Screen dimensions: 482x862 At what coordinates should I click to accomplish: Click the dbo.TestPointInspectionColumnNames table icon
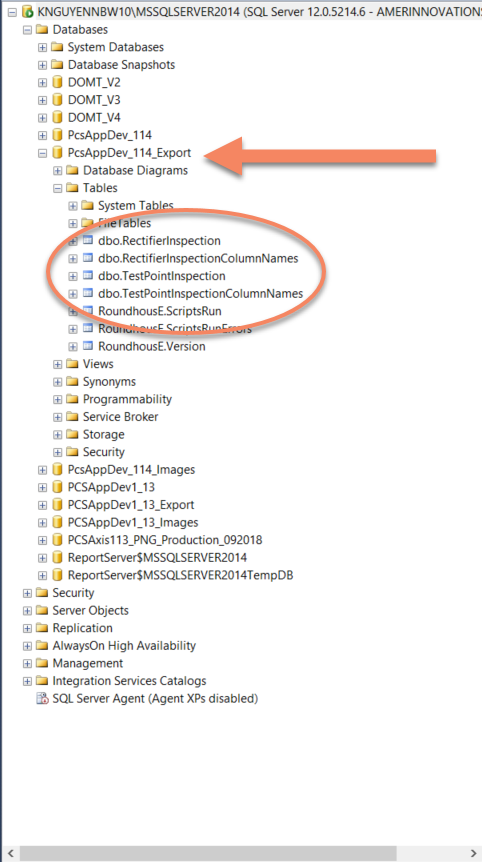coord(88,294)
